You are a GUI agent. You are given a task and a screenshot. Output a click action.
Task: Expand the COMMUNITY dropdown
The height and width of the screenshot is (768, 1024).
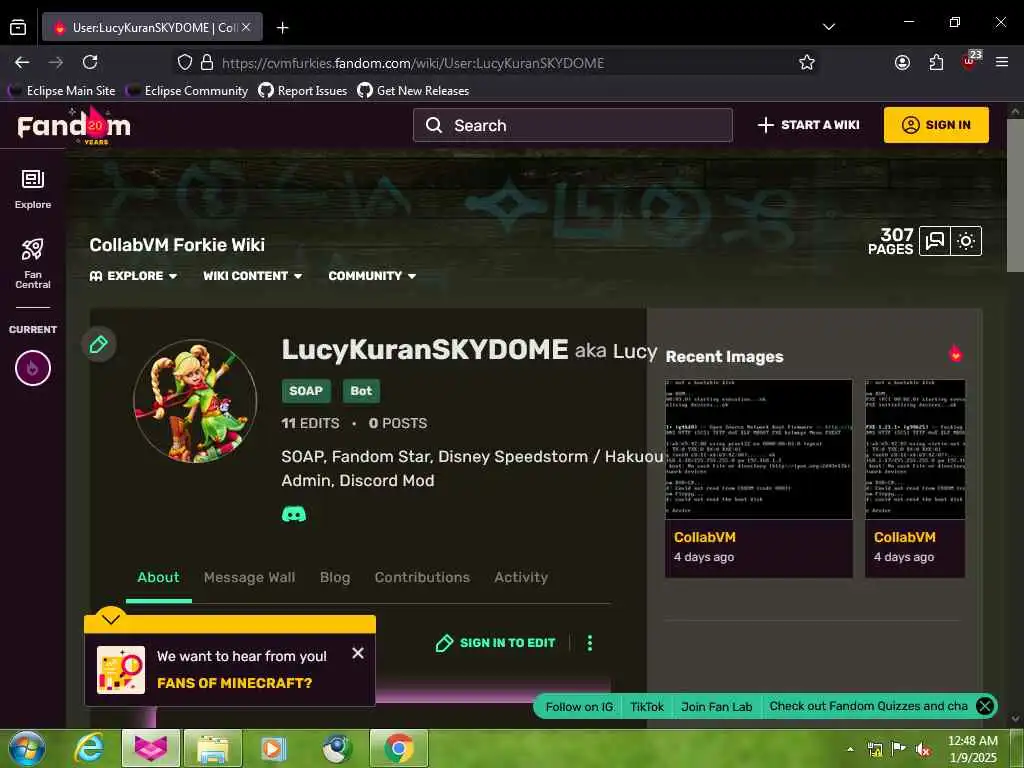[x=372, y=276]
